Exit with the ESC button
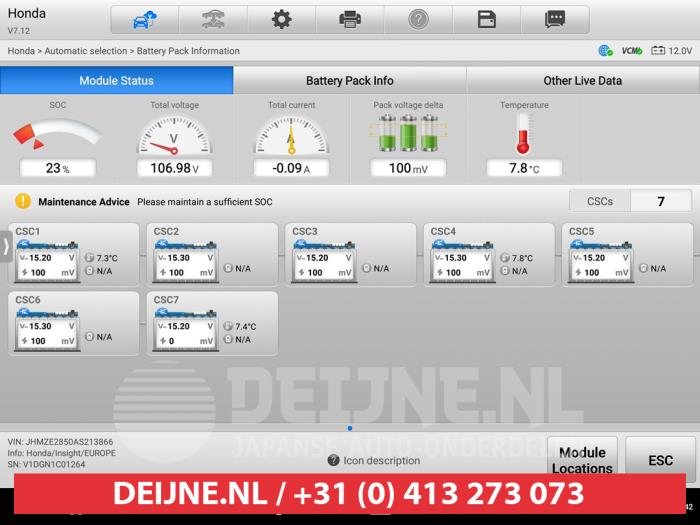 [x=660, y=460]
